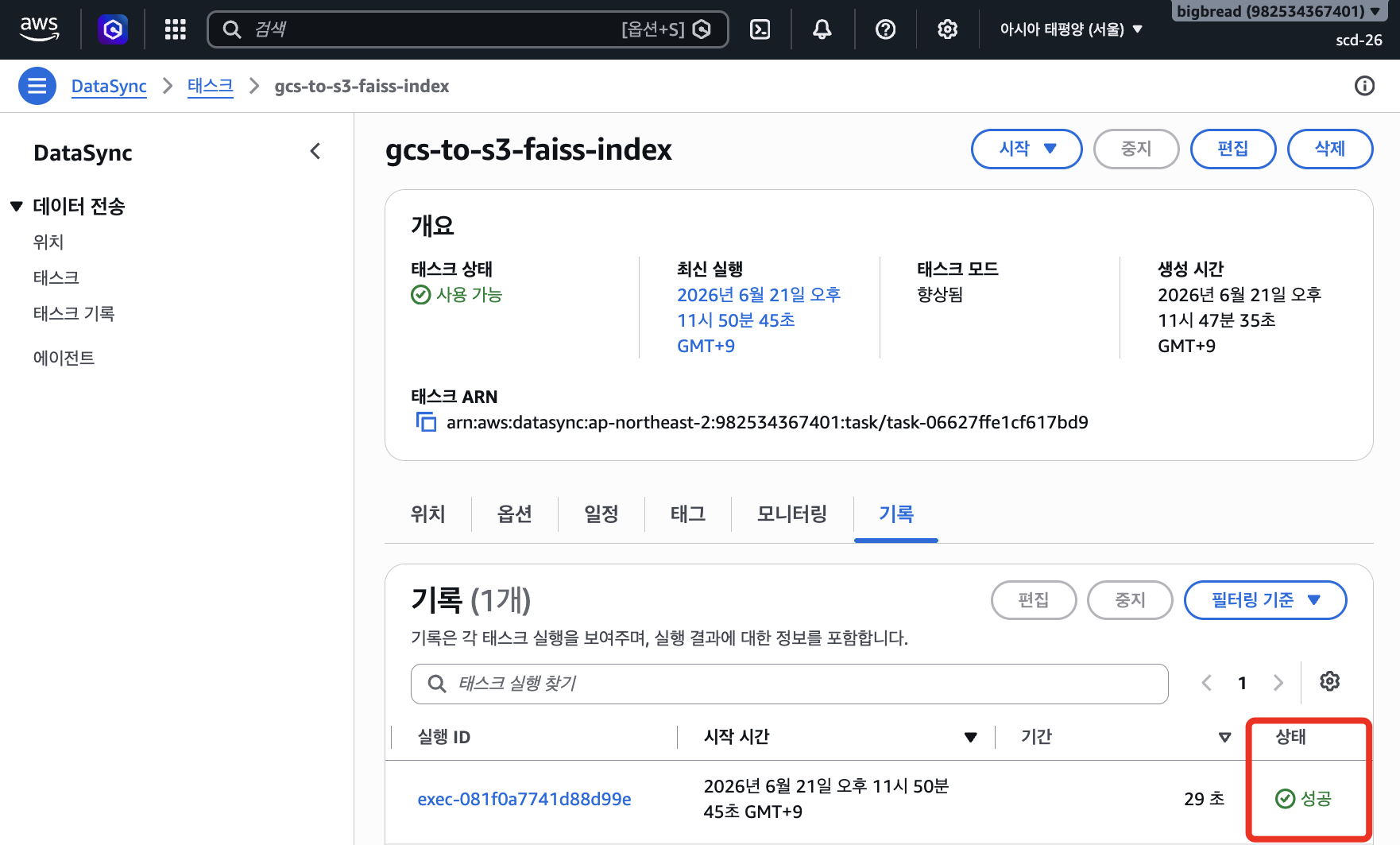
Task: Copy the task ARN with the copy icon
Action: click(426, 422)
